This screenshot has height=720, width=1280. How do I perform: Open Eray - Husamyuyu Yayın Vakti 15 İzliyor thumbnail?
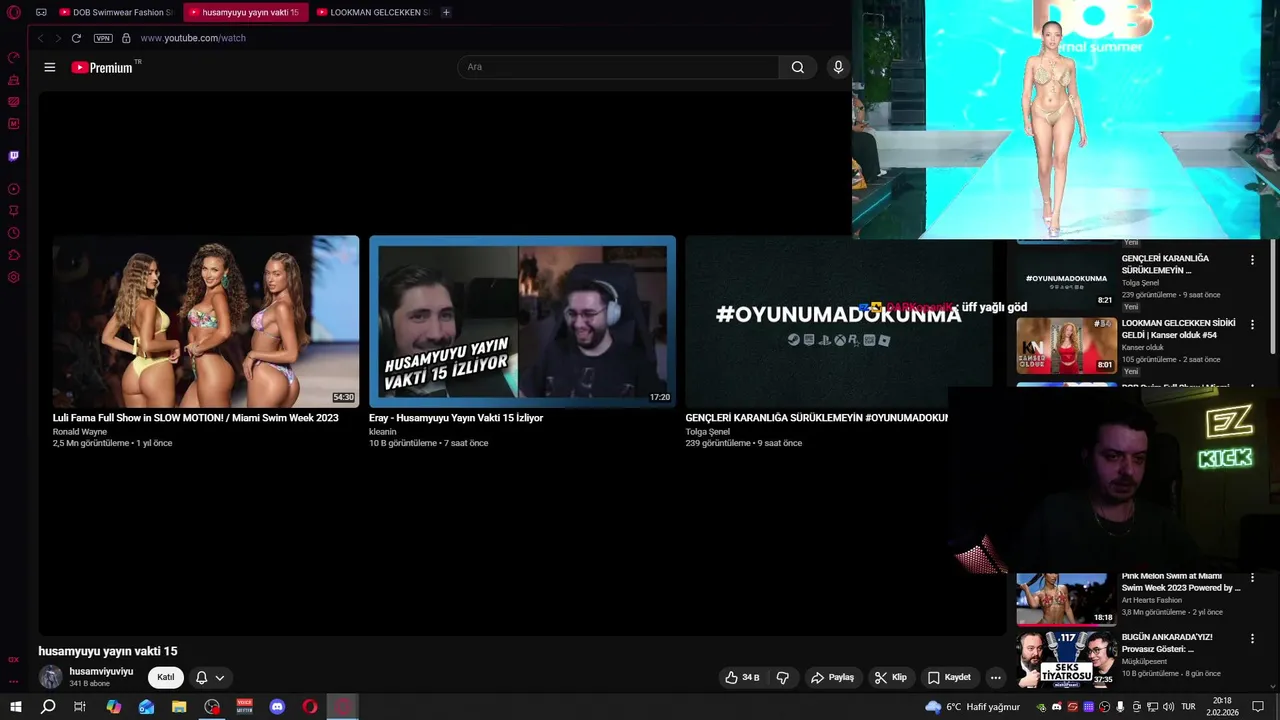click(x=522, y=321)
